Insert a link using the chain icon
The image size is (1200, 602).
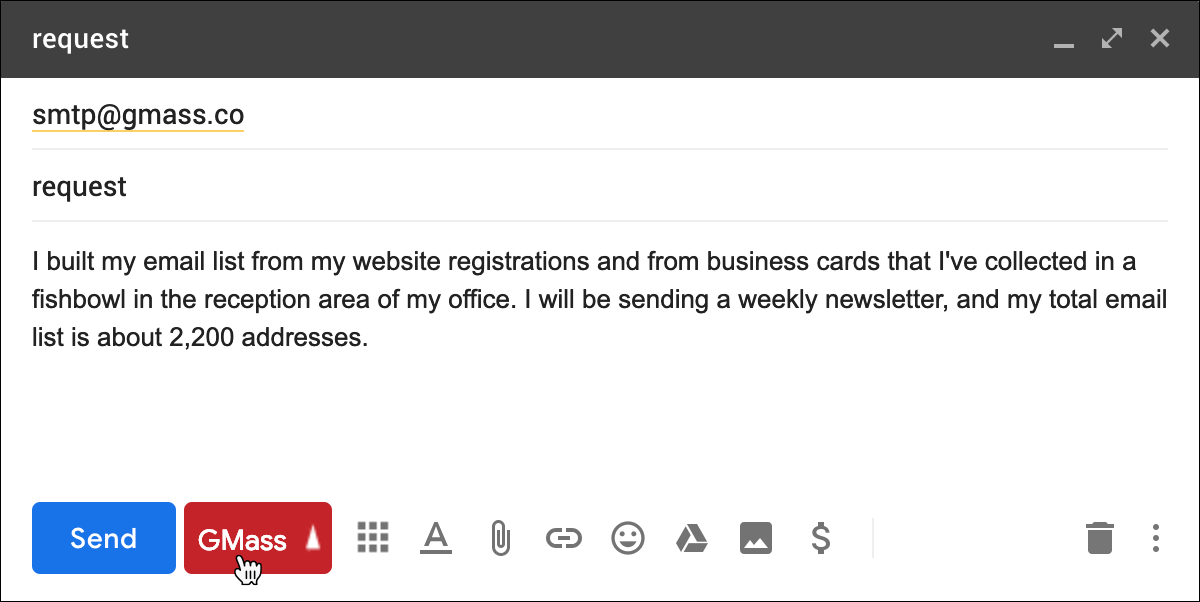564,538
